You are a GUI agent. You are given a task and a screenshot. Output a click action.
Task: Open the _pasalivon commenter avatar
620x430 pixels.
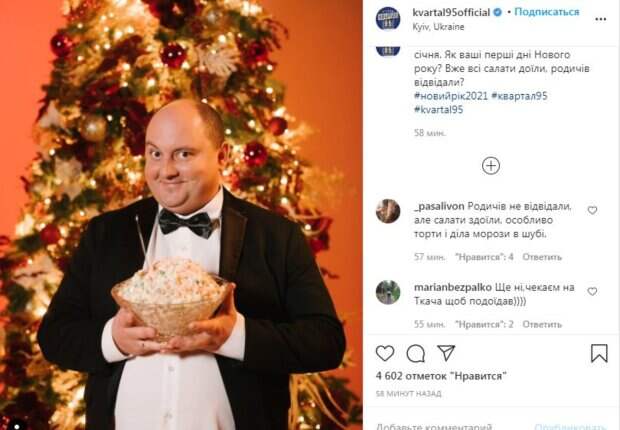[388, 211]
